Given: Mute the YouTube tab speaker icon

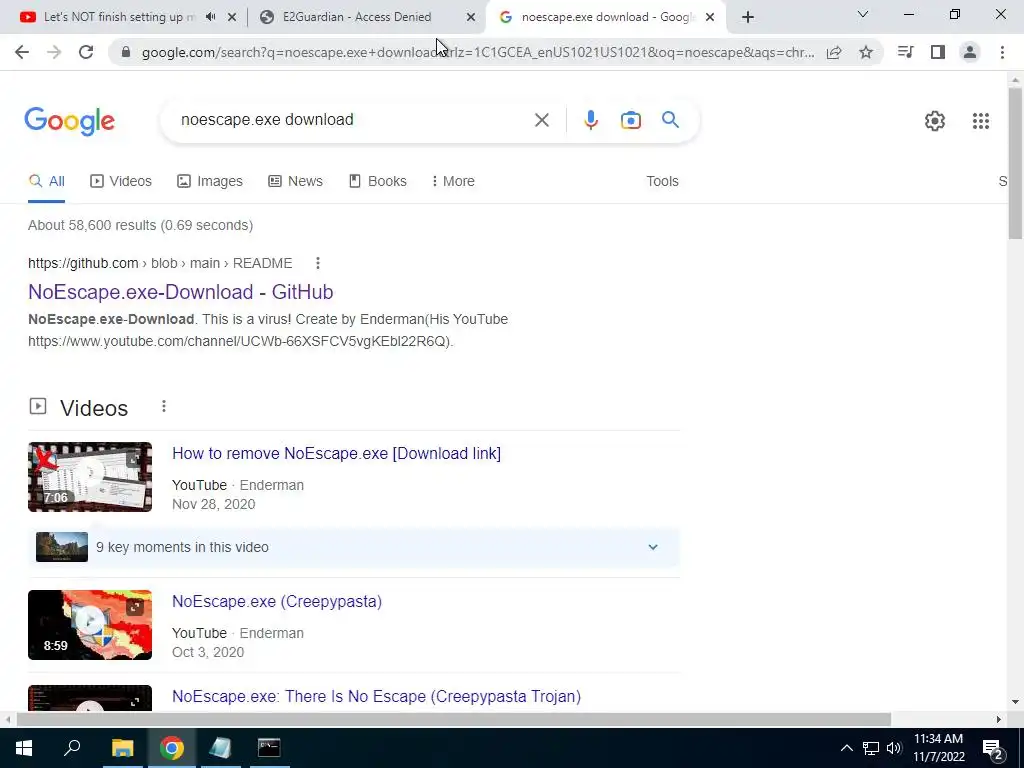Looking at the screenshot, I should click(x=210, y=17).
